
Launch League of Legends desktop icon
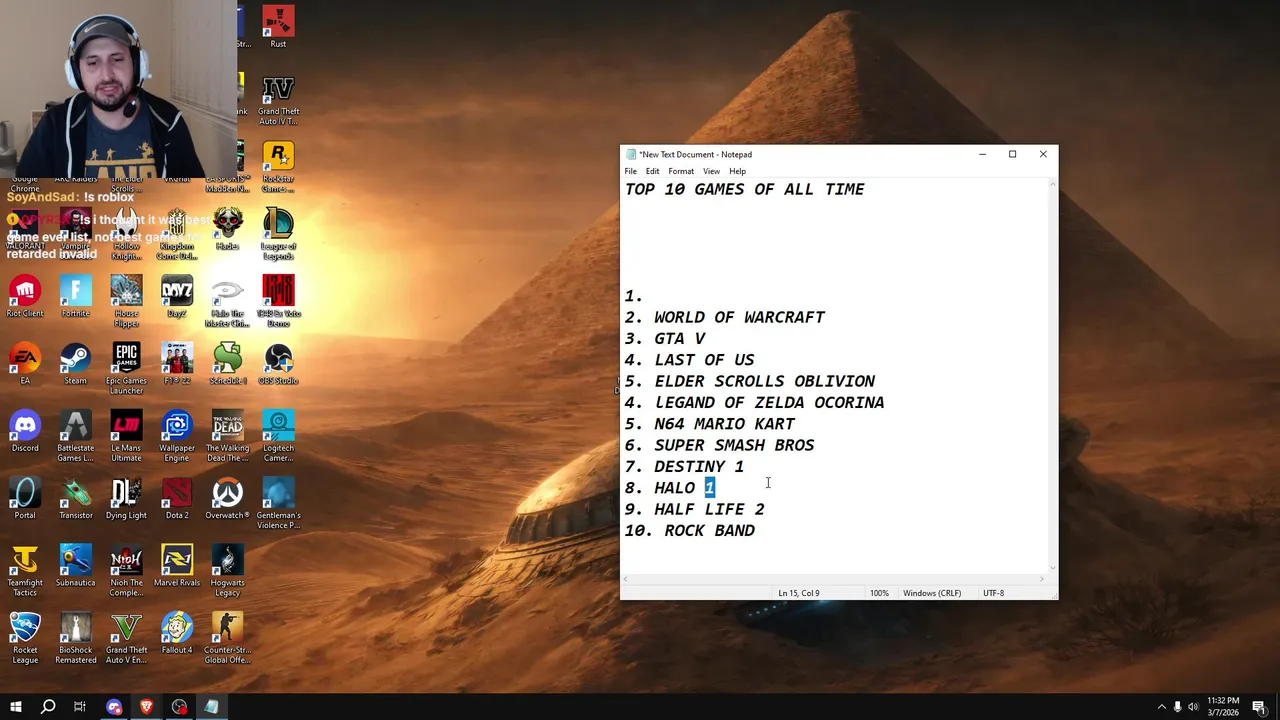[x=278, y=234]
